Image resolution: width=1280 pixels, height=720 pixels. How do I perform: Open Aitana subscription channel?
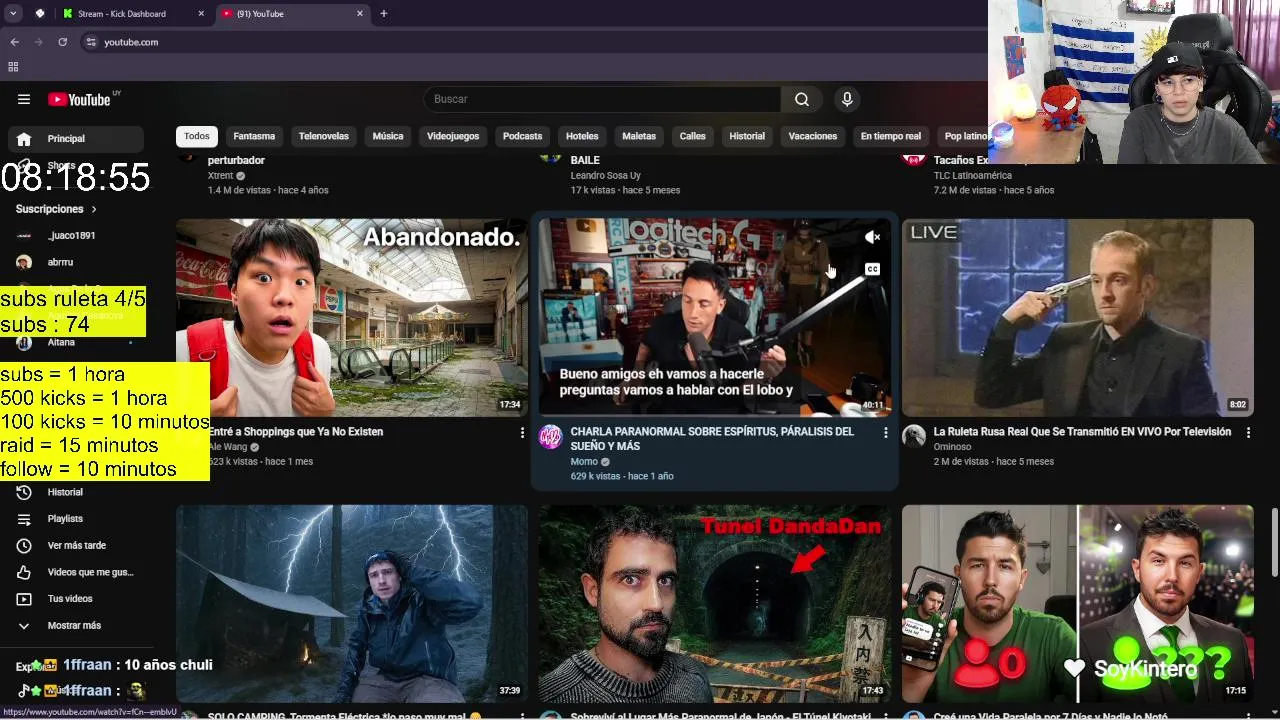tap(76, 342)
